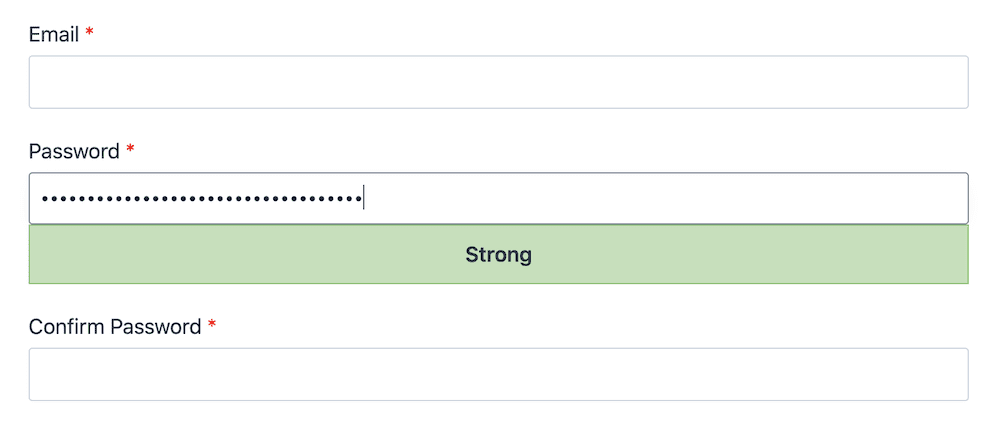Click the masked password dots

coord(202,199)
